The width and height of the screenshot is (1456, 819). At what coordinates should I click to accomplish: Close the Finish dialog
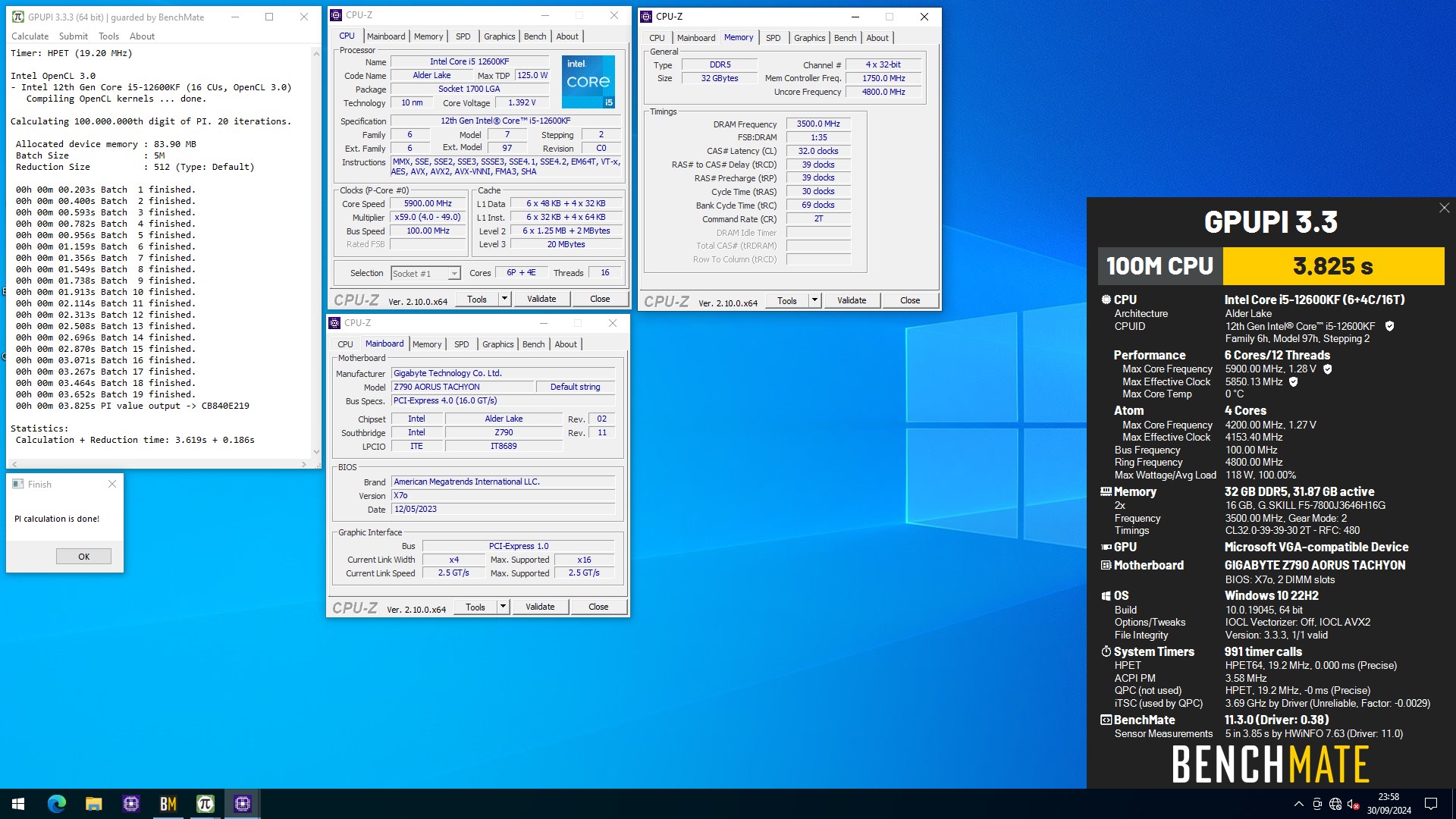pyautogui.click(x=112, y=484)
